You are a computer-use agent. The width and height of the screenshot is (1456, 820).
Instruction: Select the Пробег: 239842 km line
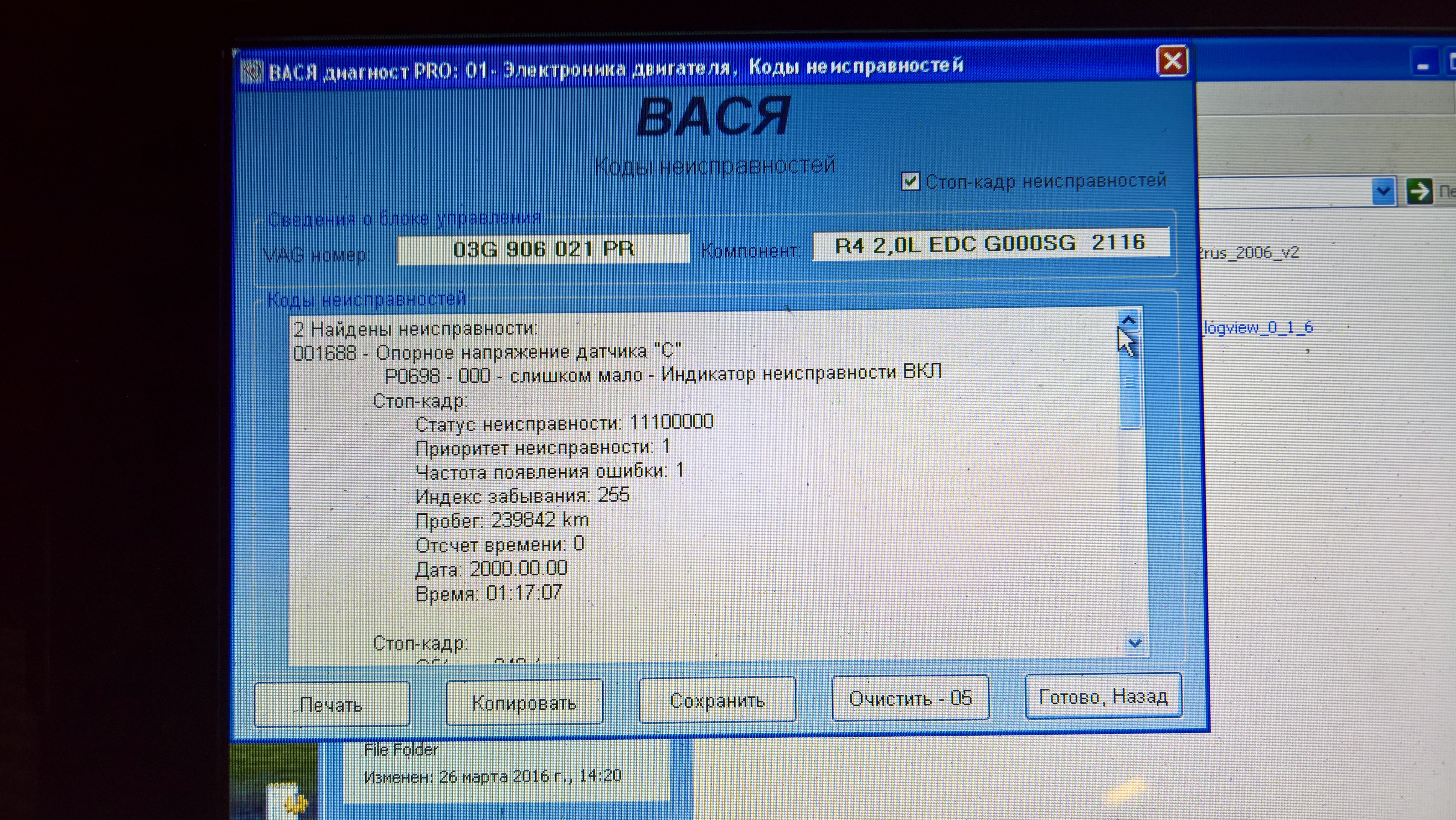click(x=502, y=520)
